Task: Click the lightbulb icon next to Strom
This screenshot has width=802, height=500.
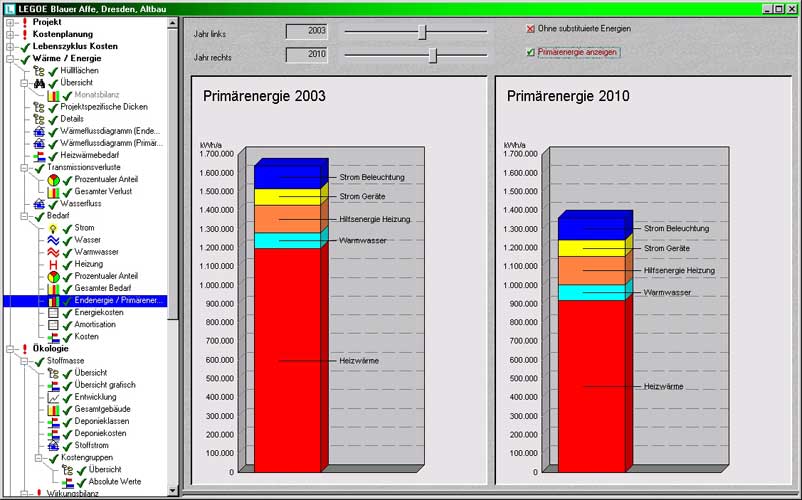Action: (x=53, y=228)
